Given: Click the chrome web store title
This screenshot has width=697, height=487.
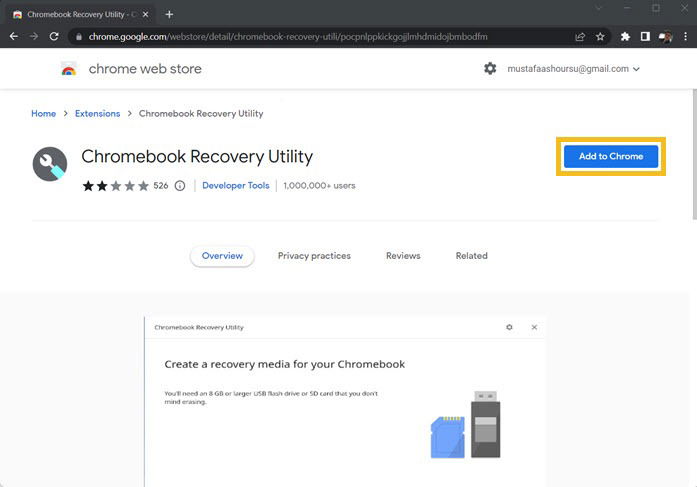Looking at the screenshot, I should click(145, 69).
